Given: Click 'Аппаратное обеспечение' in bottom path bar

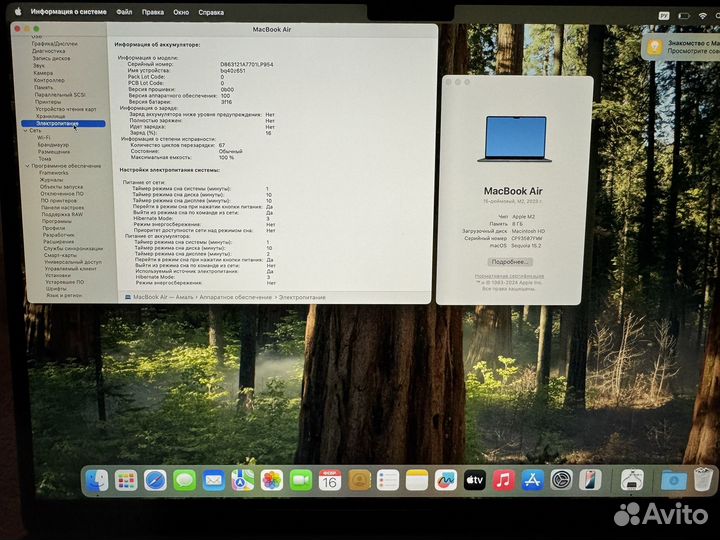Looking at the screenshot, I should (236, 297).
